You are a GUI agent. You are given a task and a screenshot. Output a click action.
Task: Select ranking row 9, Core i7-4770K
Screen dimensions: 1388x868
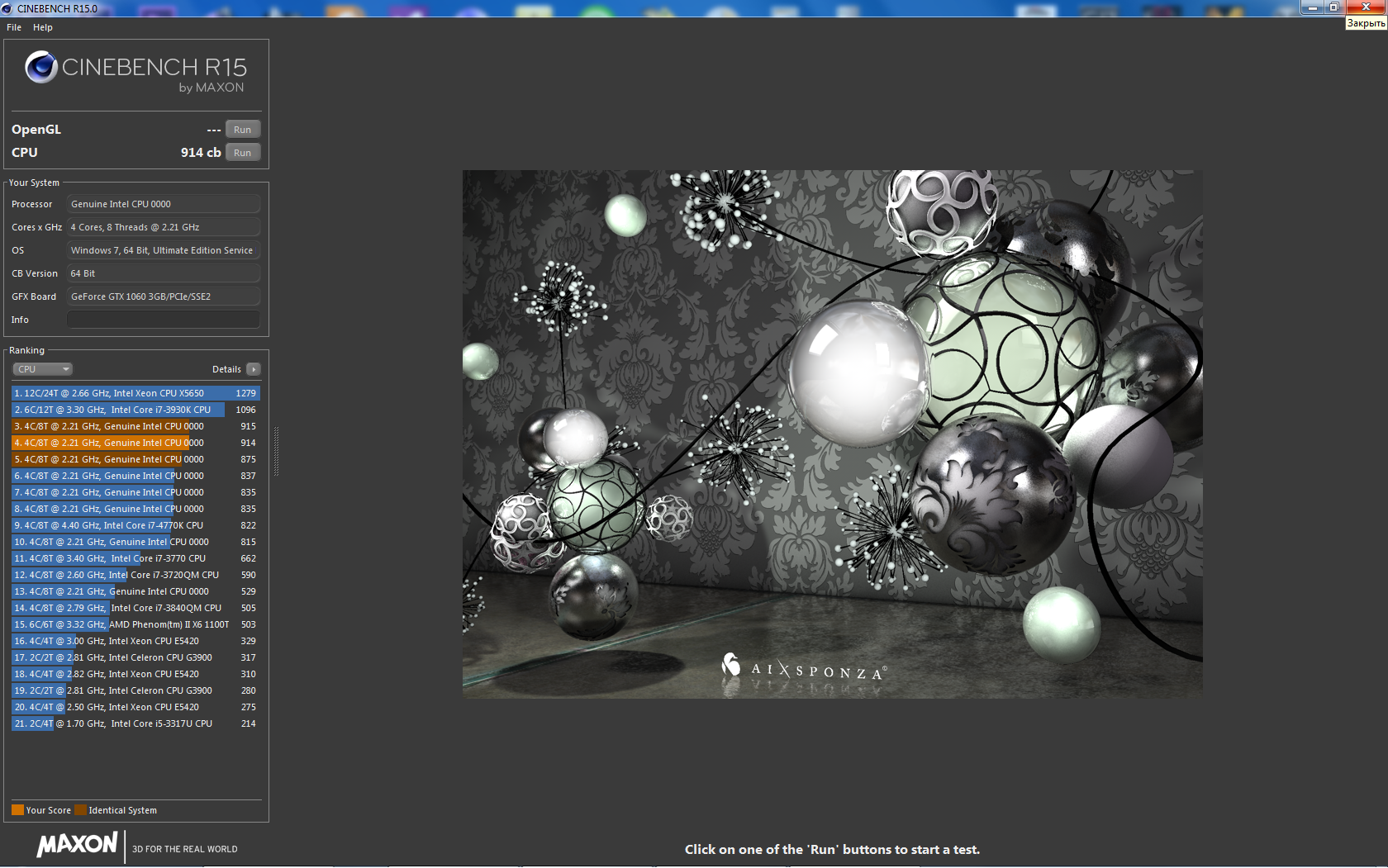135,525
